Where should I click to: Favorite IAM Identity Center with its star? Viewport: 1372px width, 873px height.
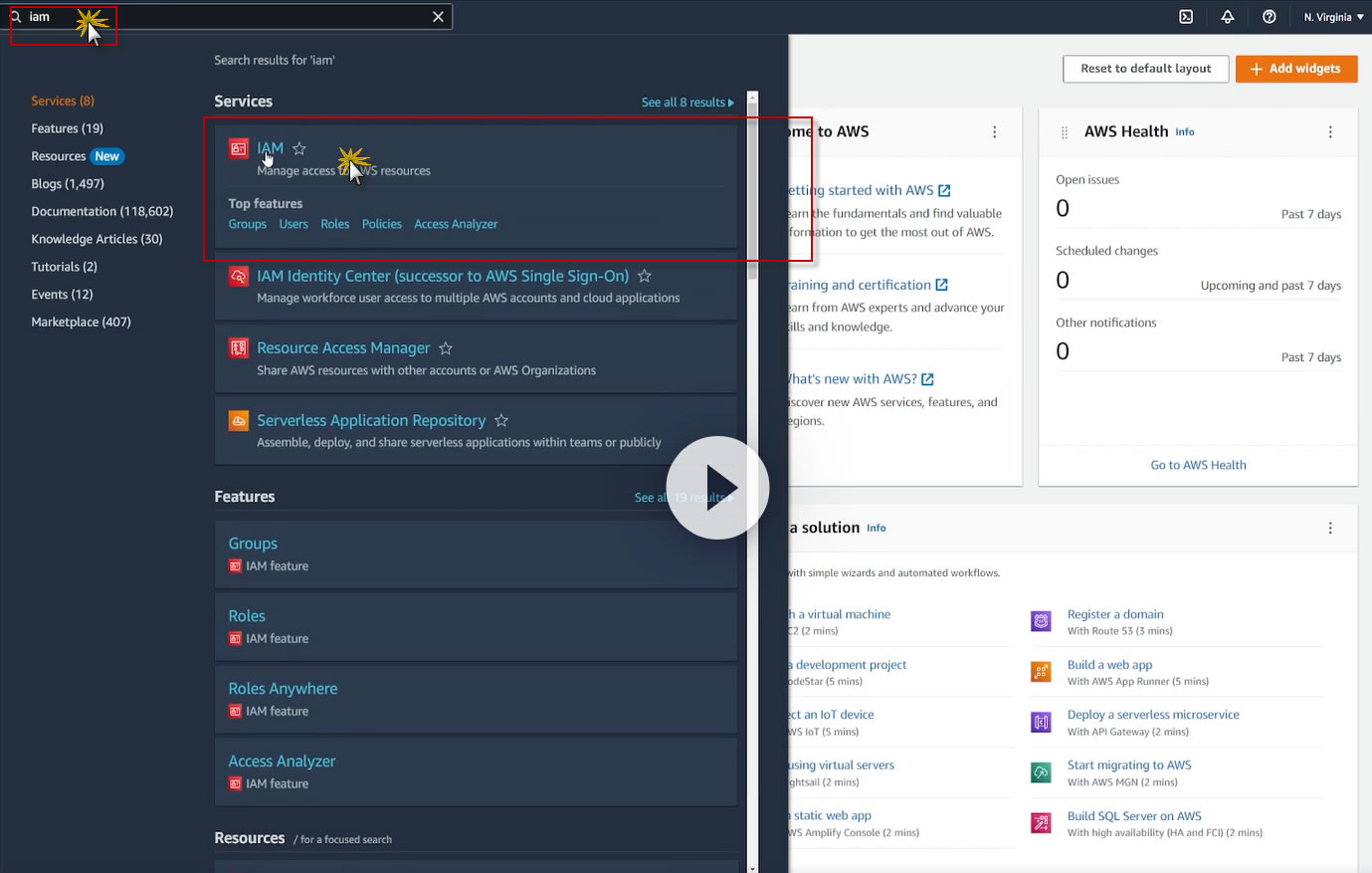point(645,276)
